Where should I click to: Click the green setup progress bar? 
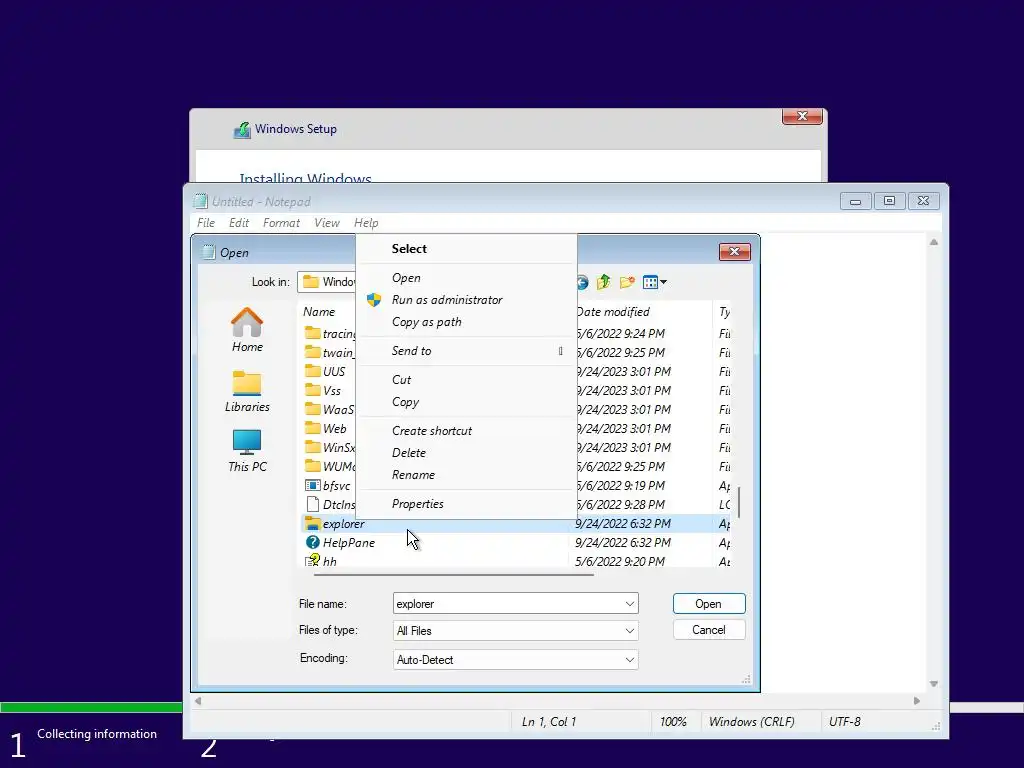click(91, 707)
